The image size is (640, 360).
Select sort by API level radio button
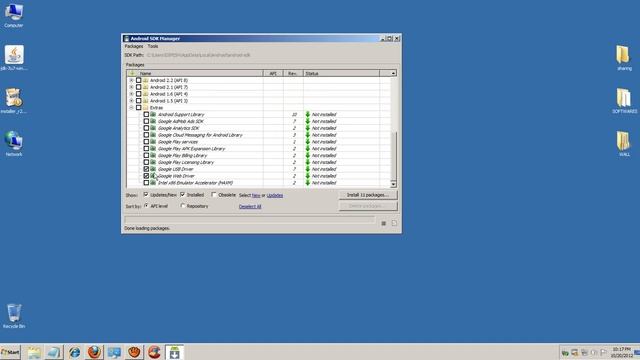pos(146,206)
